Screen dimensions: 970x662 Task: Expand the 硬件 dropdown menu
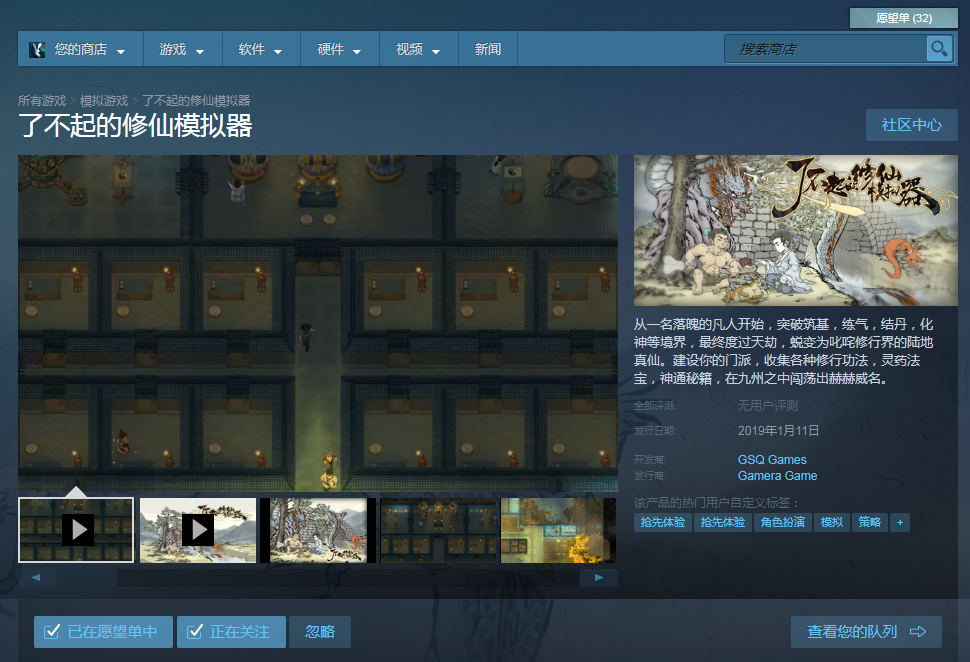pyautogui.click(x=340, y=49)
